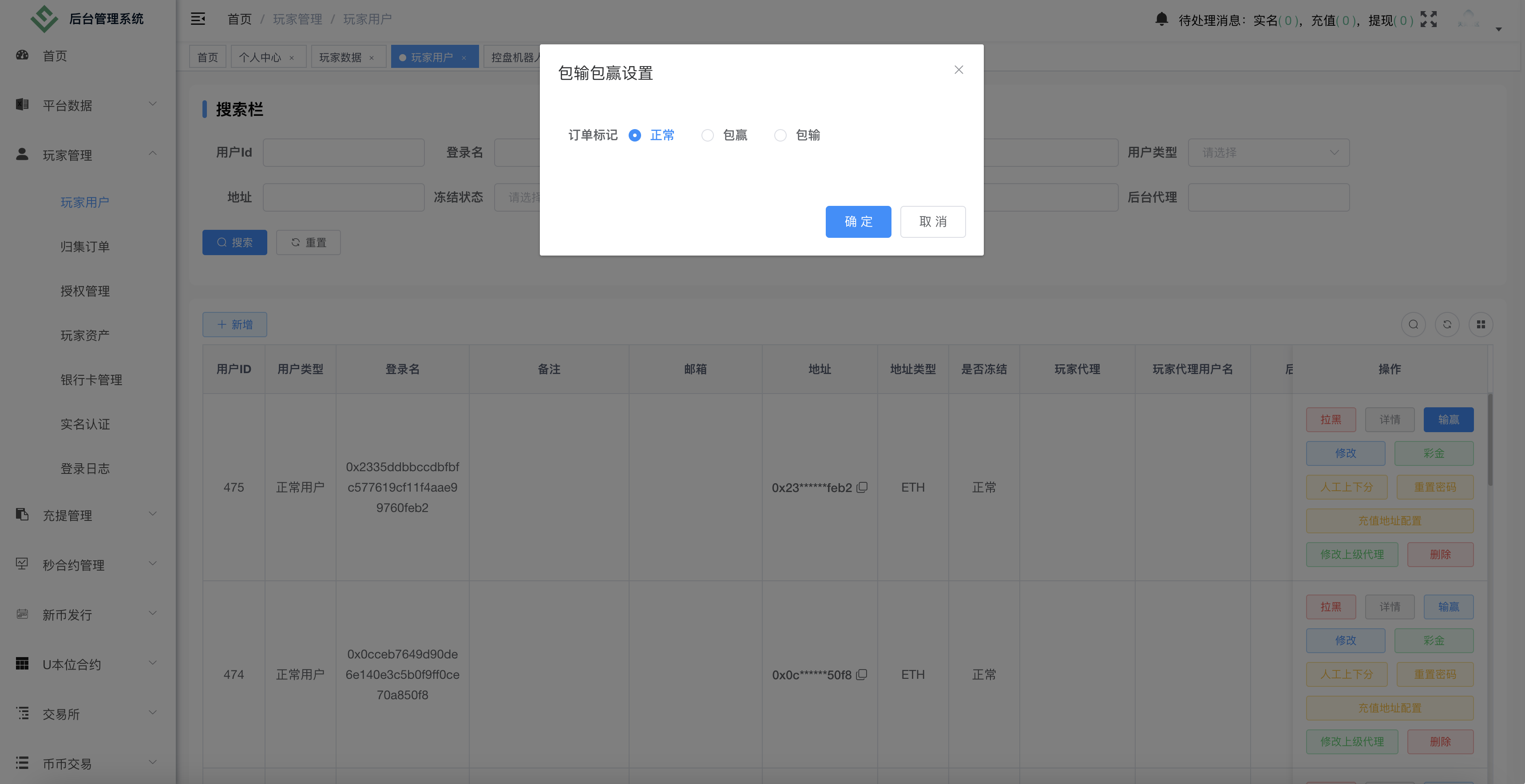Copy address 0x23******feb2 via copy icon
1525x784 pixels.
(x=863, y=487)
